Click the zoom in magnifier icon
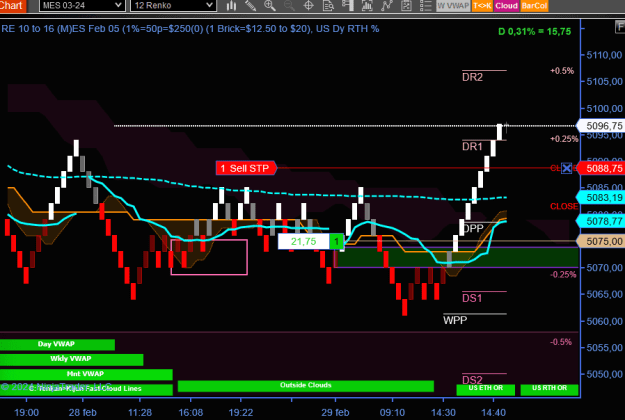The image size is (625, 420). [270, 6]
